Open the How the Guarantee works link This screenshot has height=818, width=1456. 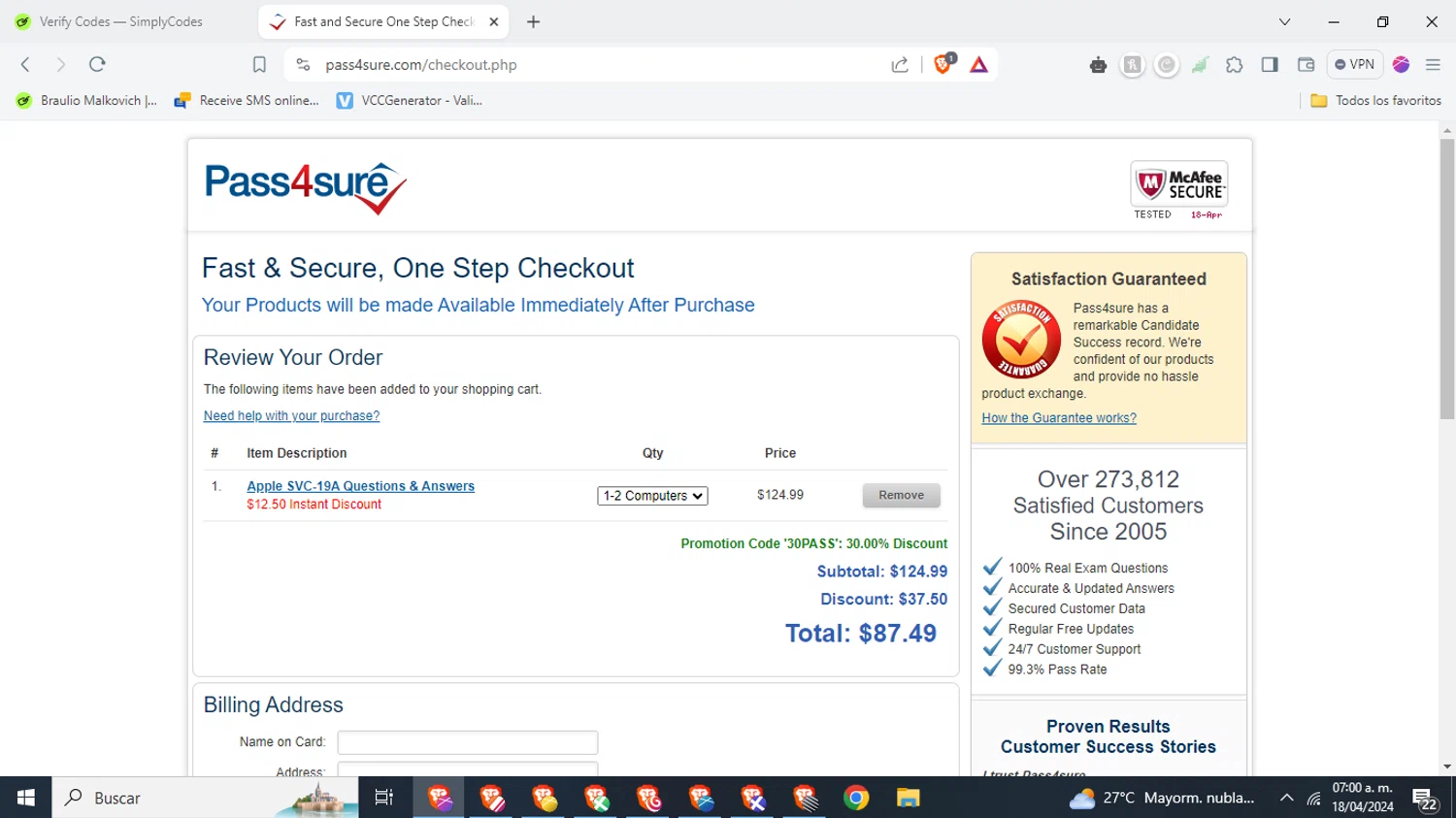pos(1059,418)
